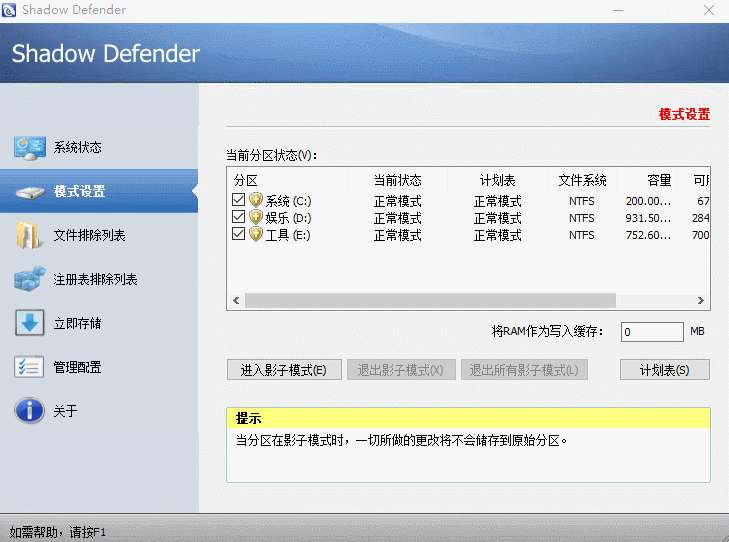Click the 931.50... capacity value

(x=648, y=218)
